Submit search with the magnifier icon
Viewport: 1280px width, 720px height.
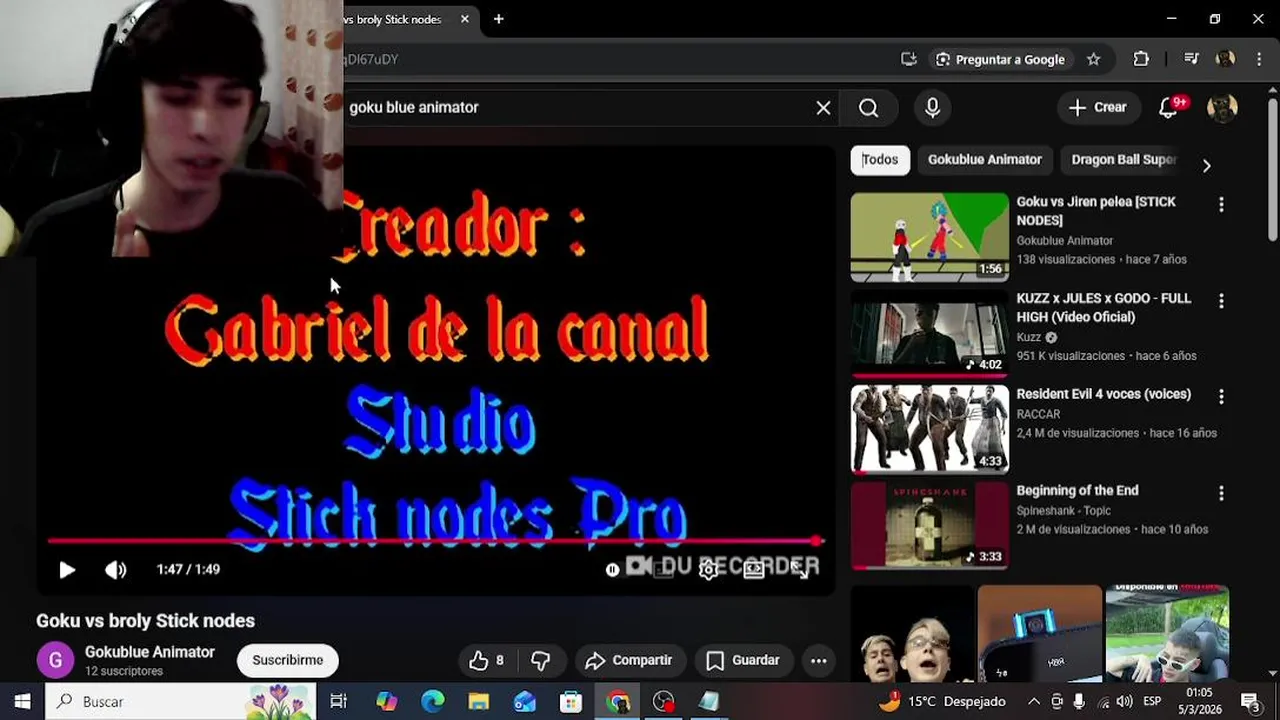(868, 108)
